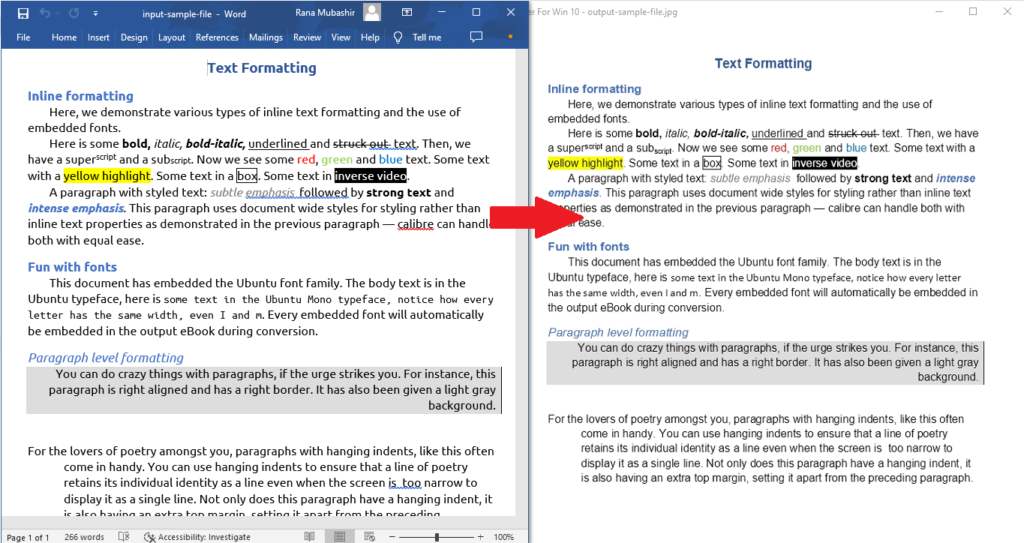
Task: Open the Mailings ribbon tab
Action: point(266,37)
